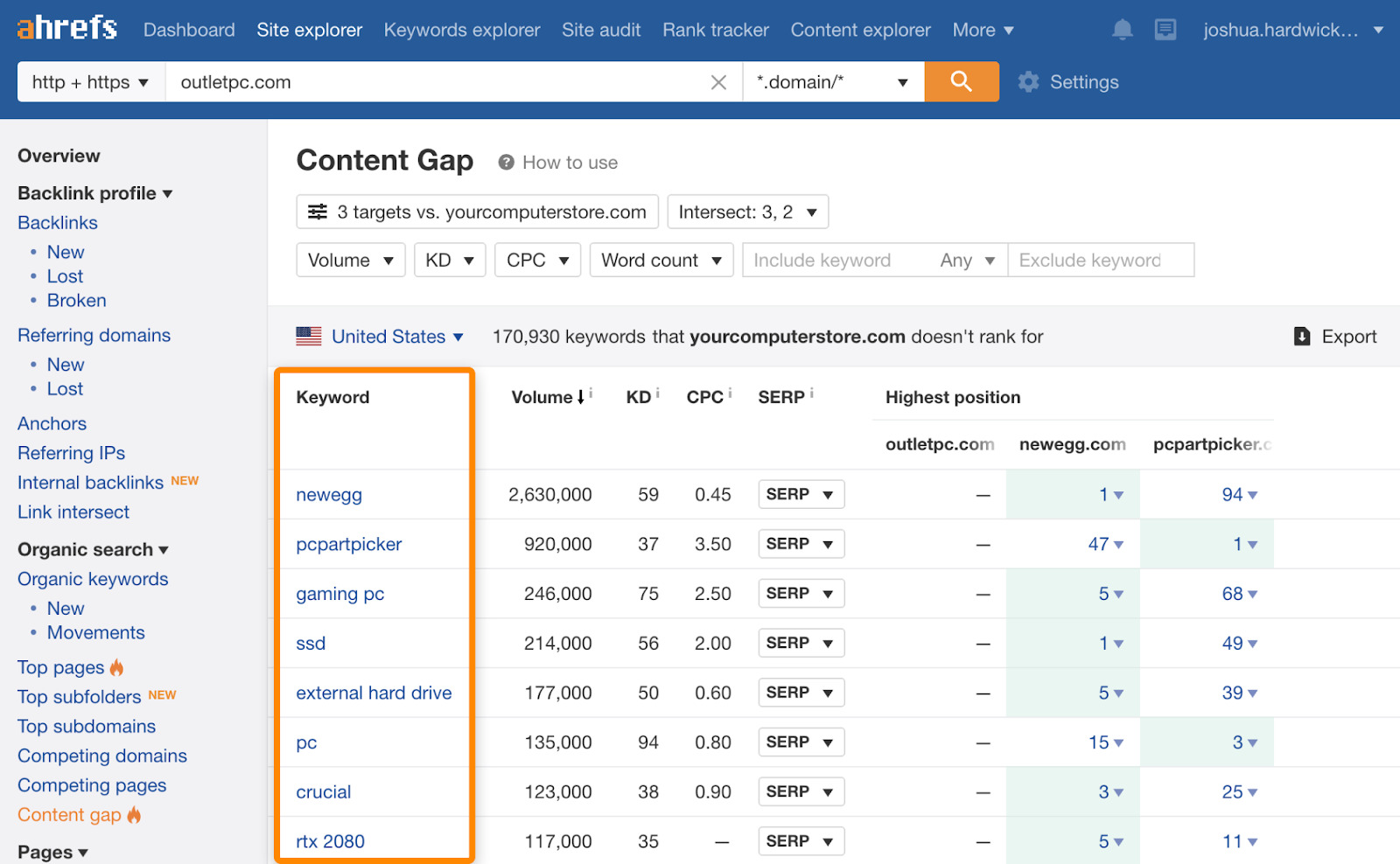Click the targets filter sliders icon

pyautogui.click(x=318, y=212)
